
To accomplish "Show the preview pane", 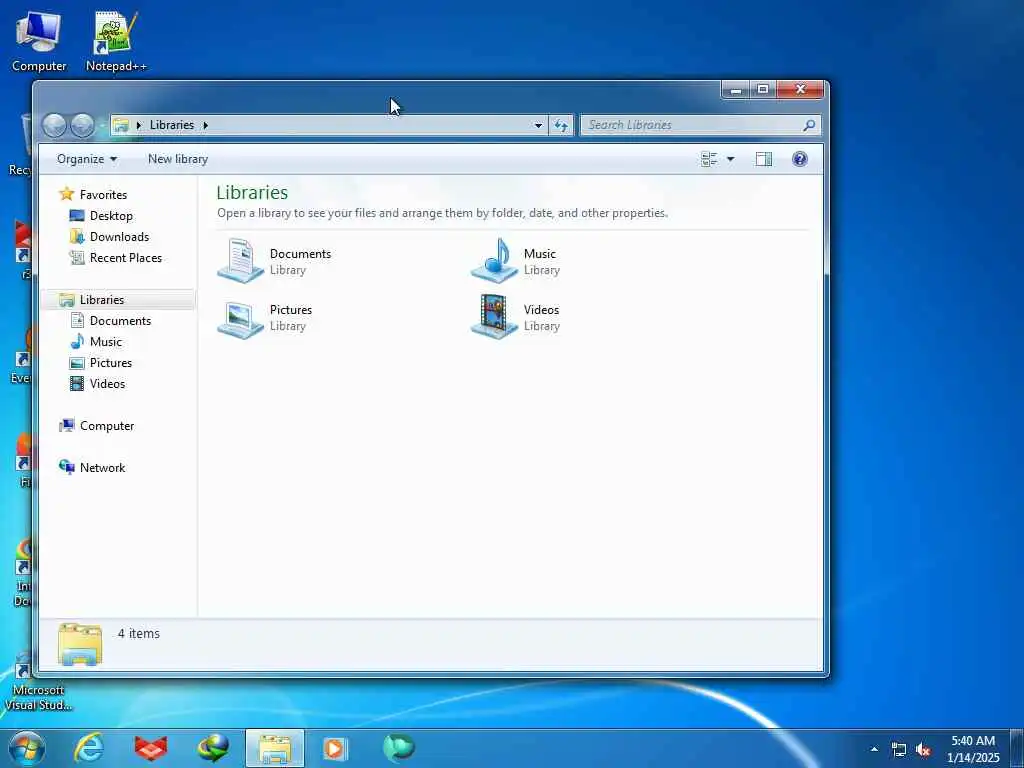I will click(x=763, y=159).
